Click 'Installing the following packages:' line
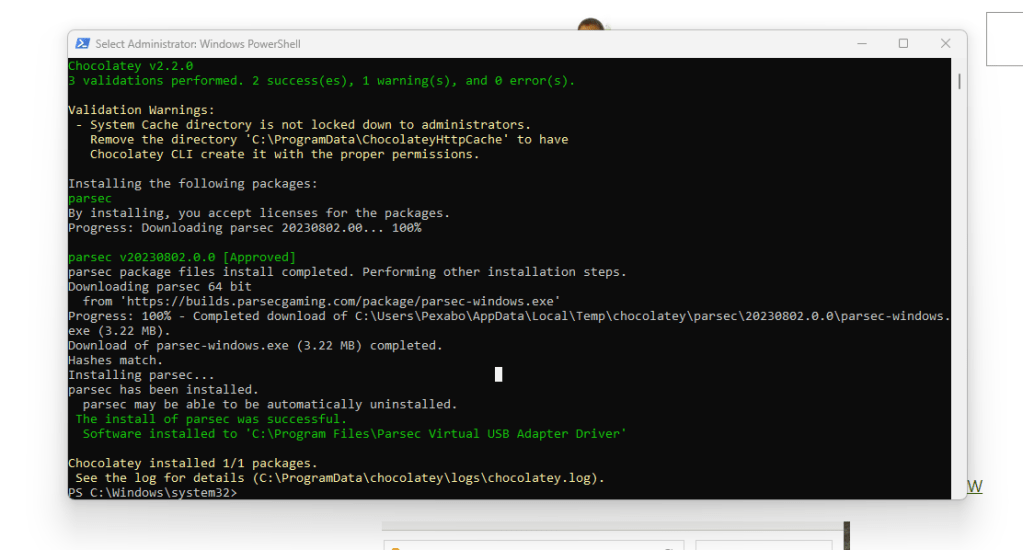 193,184
